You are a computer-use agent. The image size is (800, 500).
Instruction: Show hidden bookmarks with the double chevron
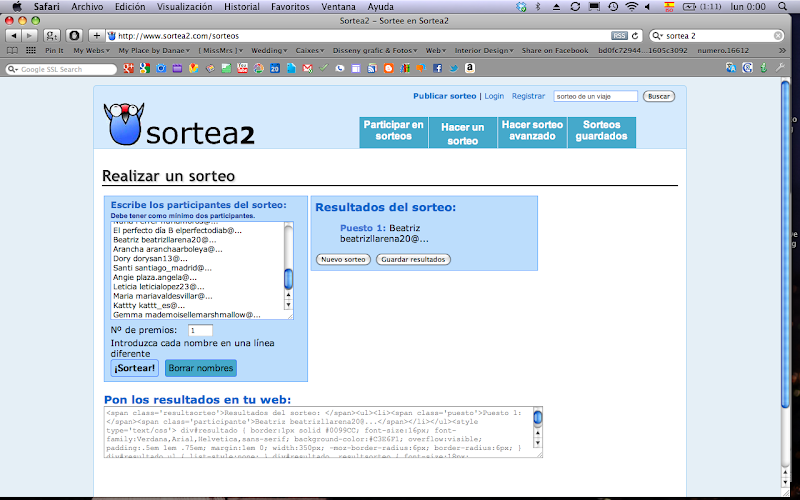(782, 51)
